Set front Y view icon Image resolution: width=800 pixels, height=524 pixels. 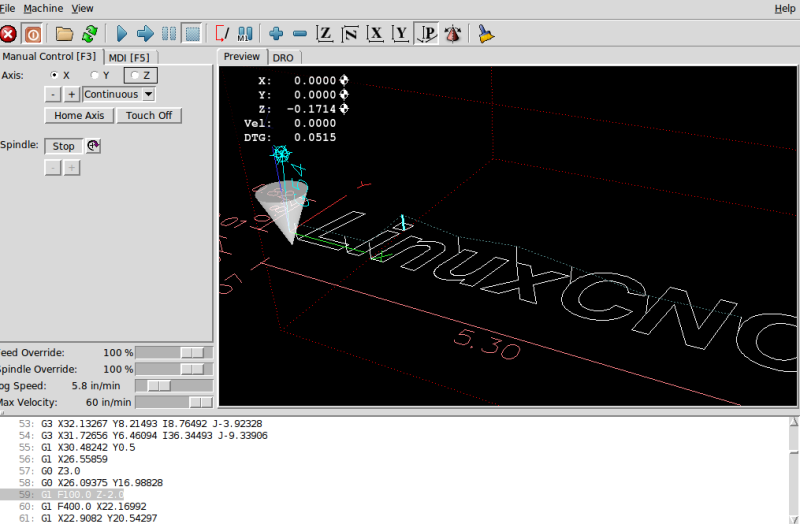(x=401, y=34)
